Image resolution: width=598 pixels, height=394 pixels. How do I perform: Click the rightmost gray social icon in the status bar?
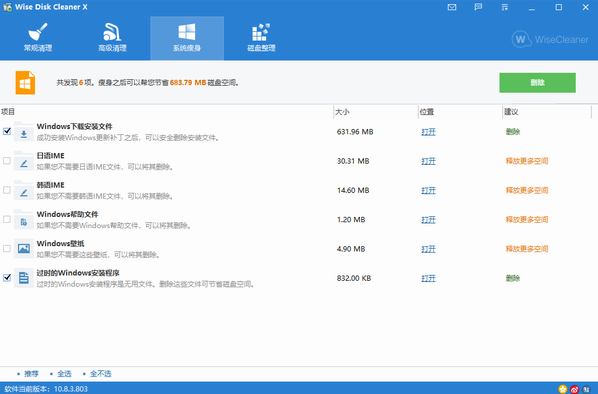point(587,389)
